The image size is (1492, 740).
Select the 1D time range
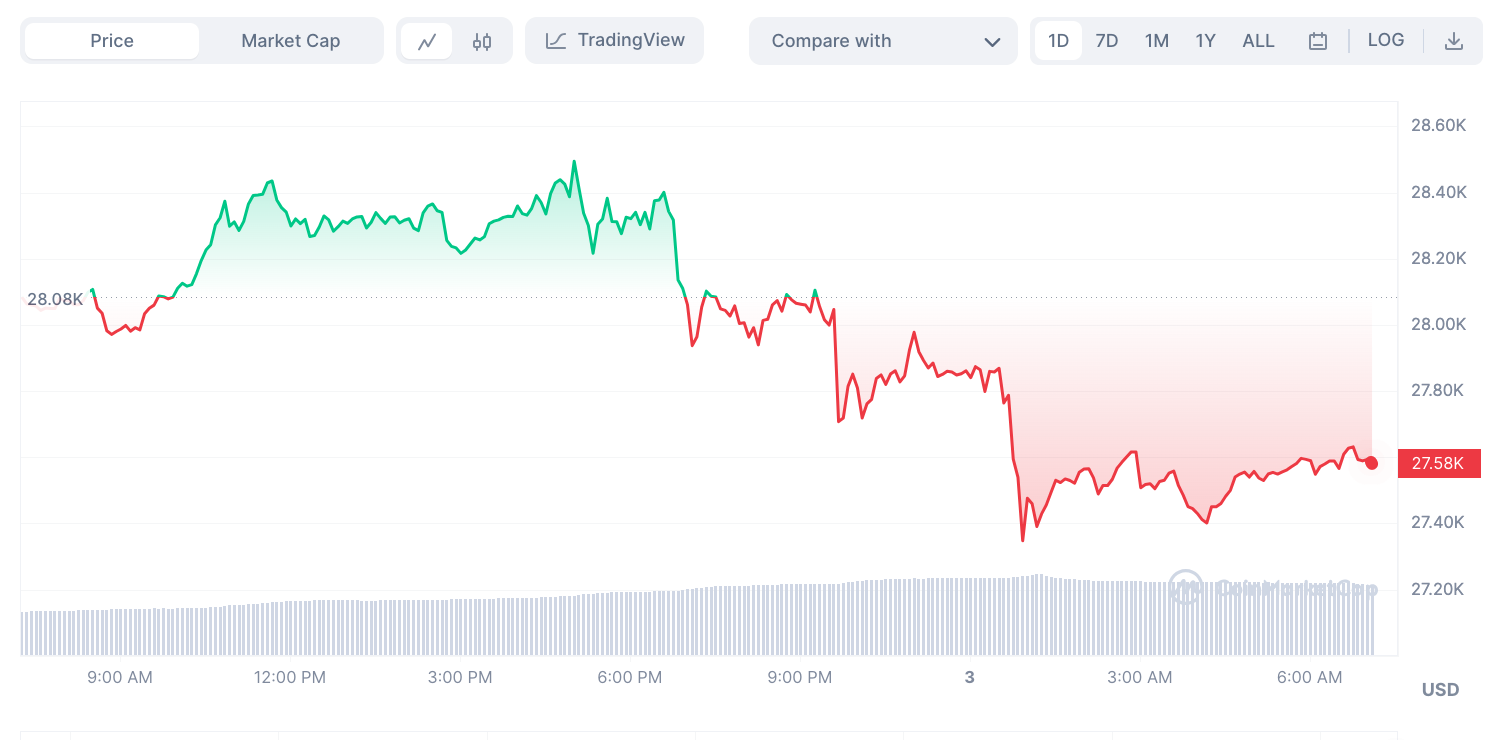pyautogui.click(x=1058, y=41)
